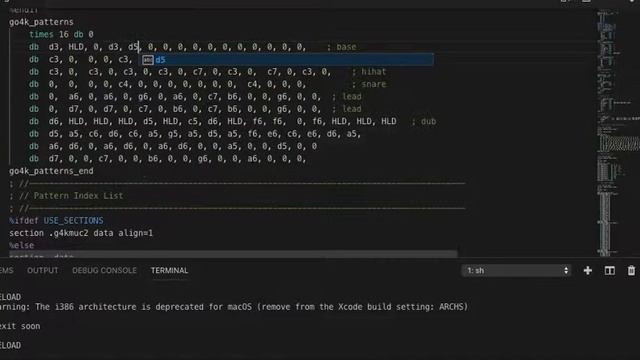
Task: Click the '// Pattern Index List' comment
Action: 71,196
